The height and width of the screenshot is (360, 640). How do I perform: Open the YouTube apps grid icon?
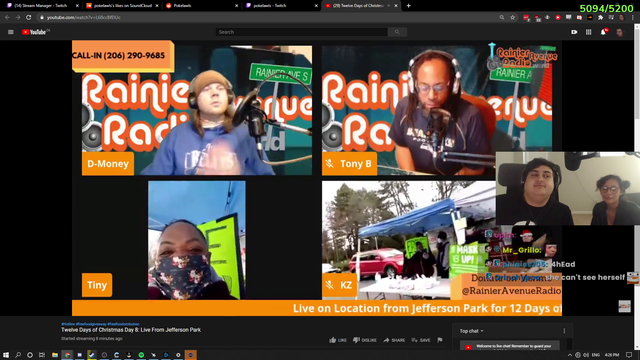(589, 32)
